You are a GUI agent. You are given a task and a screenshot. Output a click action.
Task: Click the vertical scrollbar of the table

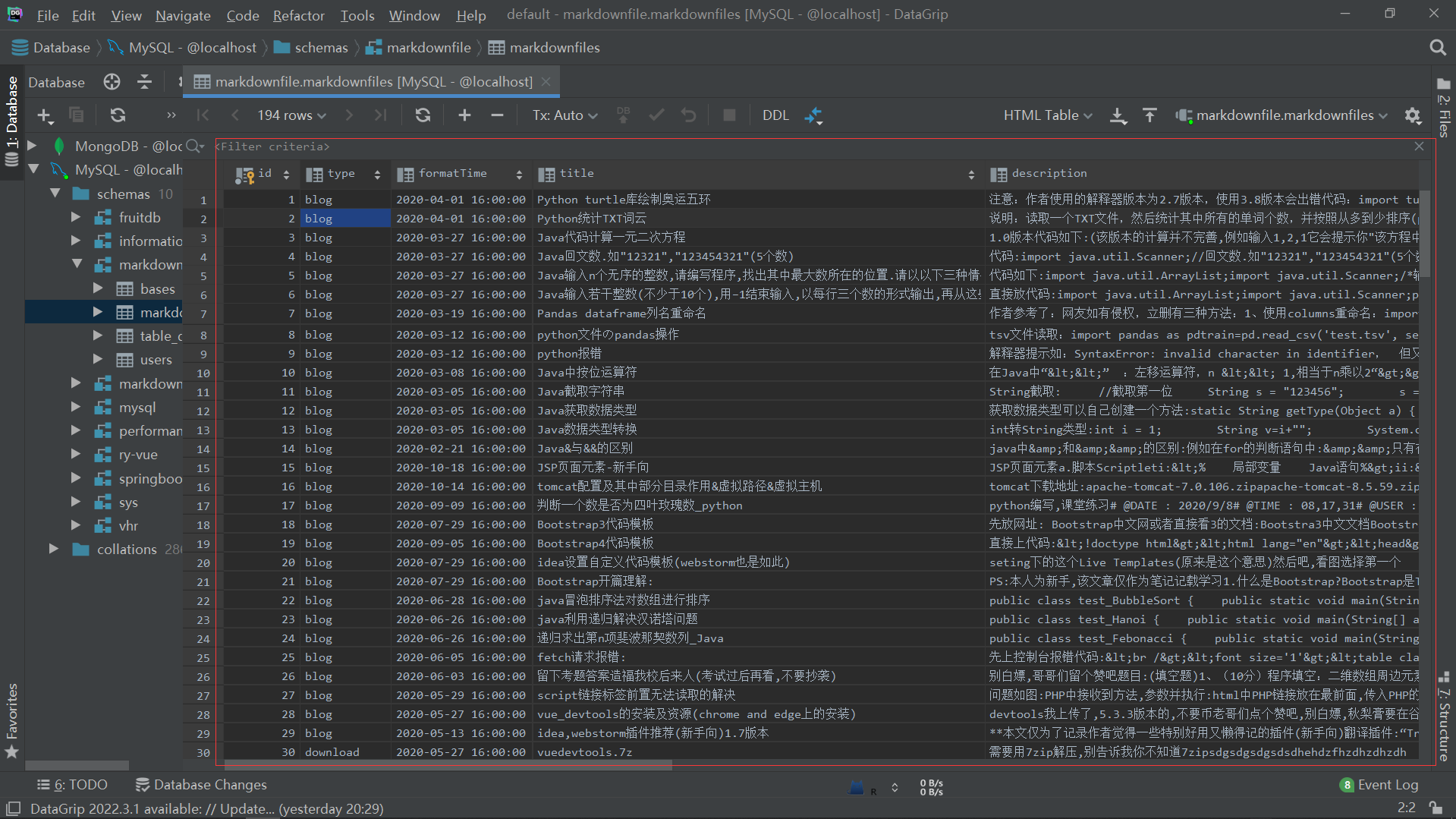[1425, 233]
